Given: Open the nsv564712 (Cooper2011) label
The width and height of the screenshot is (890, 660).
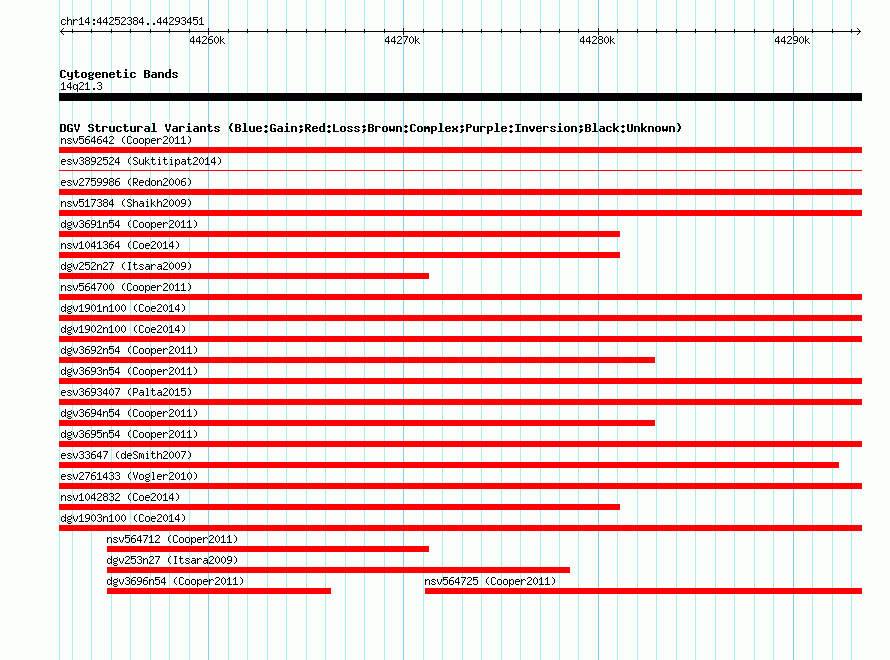Looking at the screenshot, I should click(x=173, y=539).
